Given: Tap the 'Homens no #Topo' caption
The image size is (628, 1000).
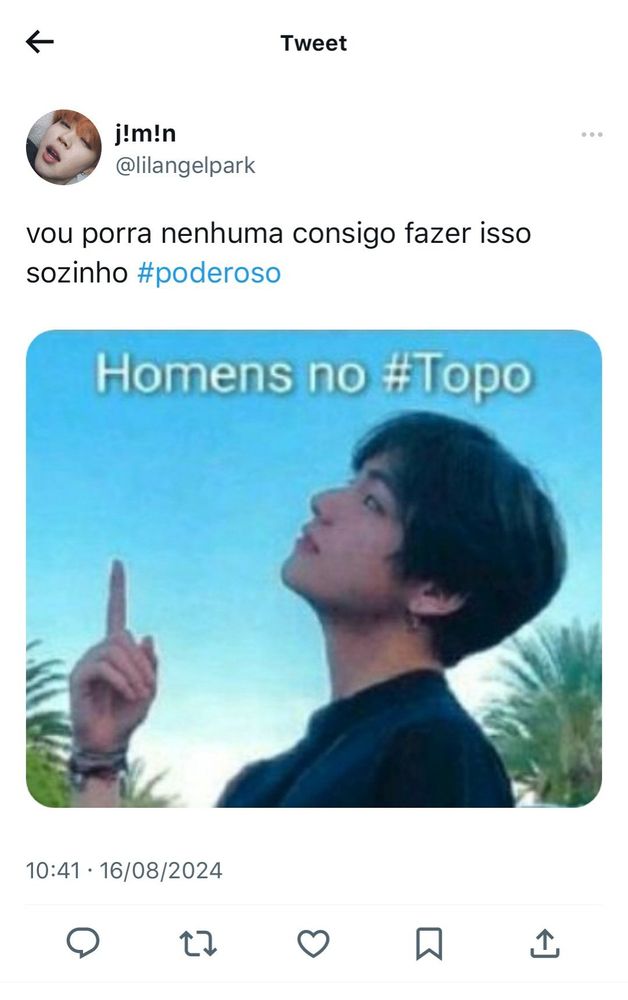Looking at the screenshot, I should click(x=314, y=374).
